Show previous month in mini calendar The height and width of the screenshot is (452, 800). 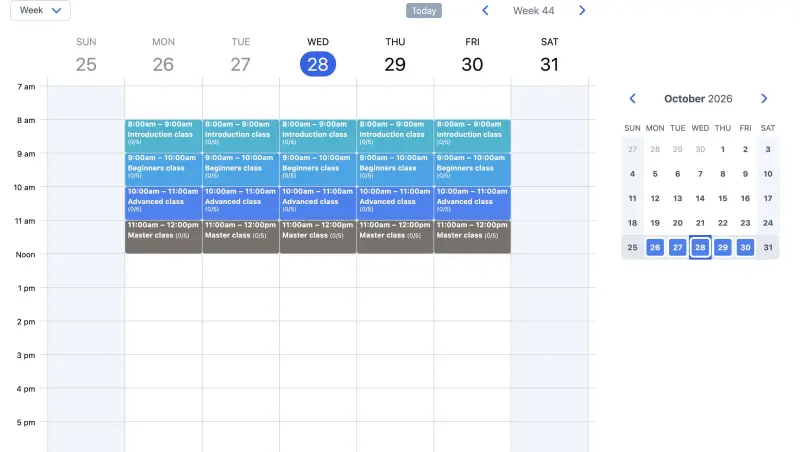tap(633, 98)
